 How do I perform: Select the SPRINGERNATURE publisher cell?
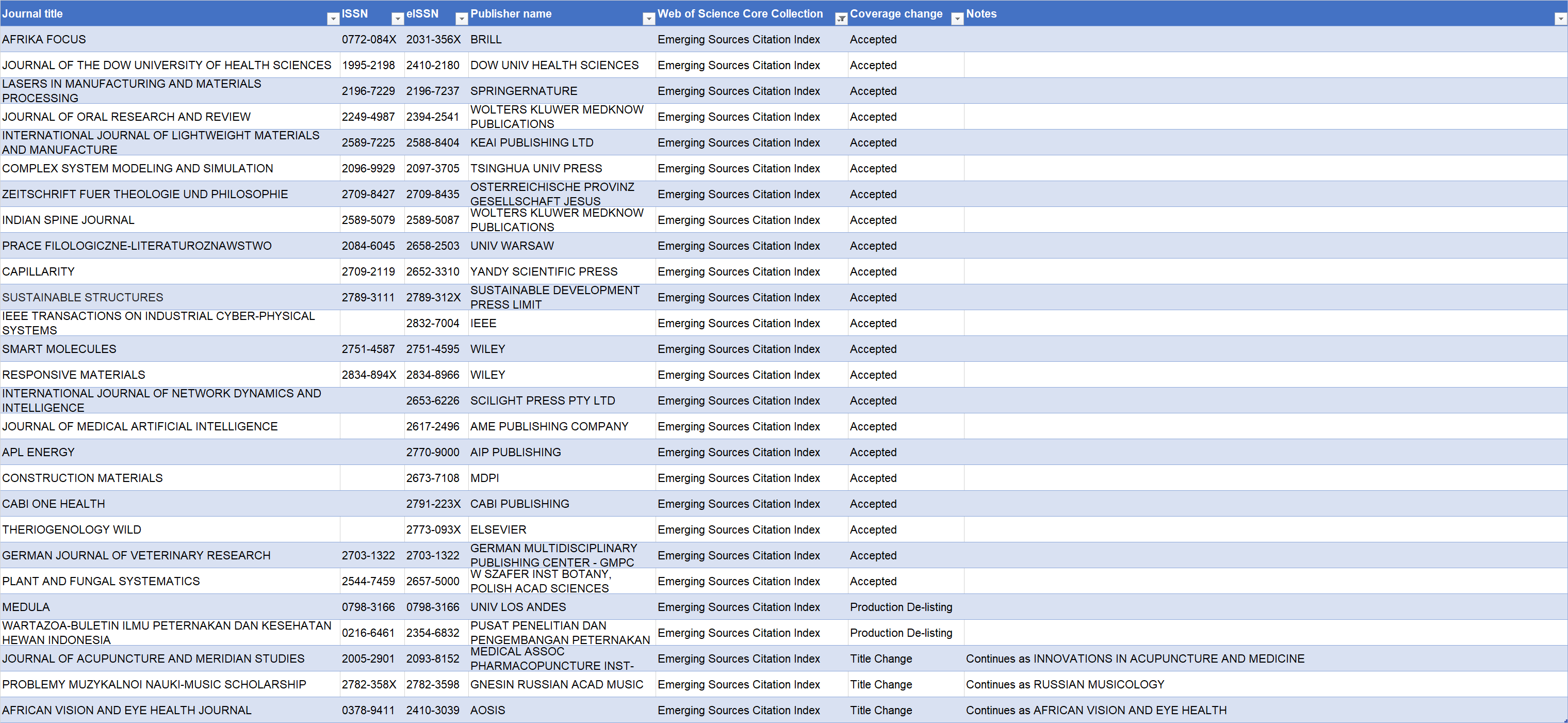pyautogui.click(x=562, y=91)
